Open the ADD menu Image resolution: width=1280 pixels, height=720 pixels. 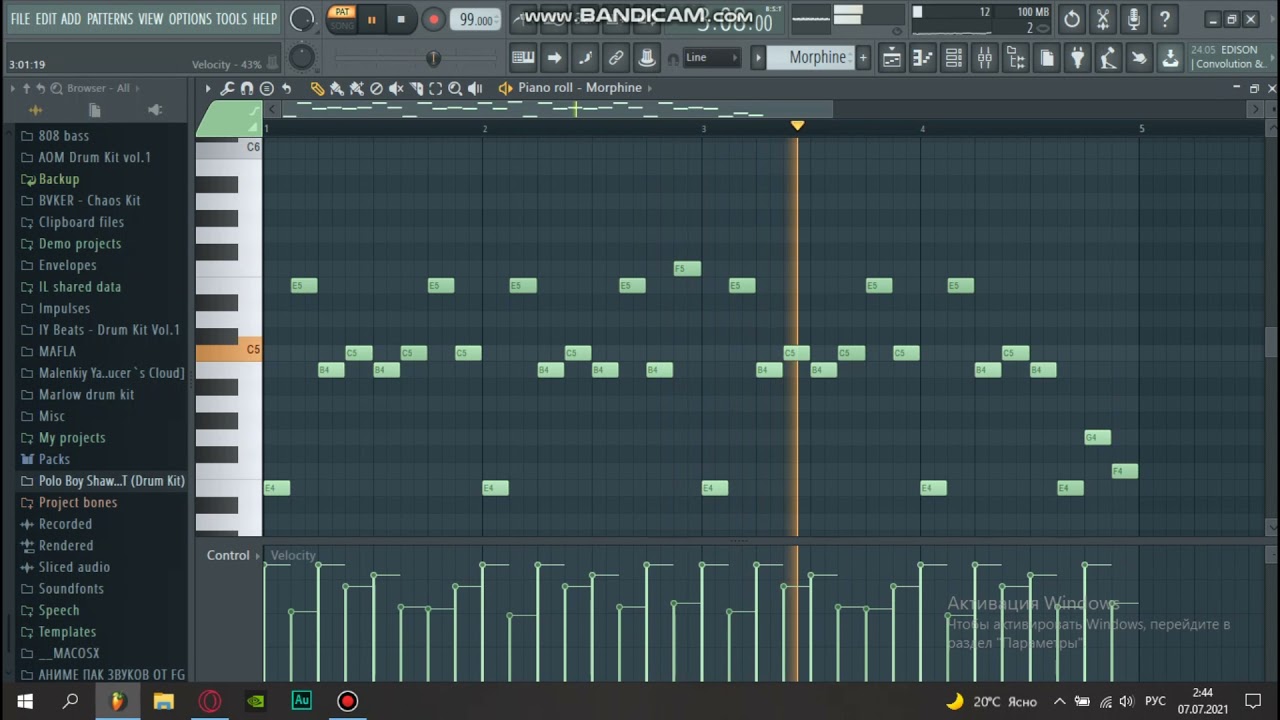pos(71,19)
